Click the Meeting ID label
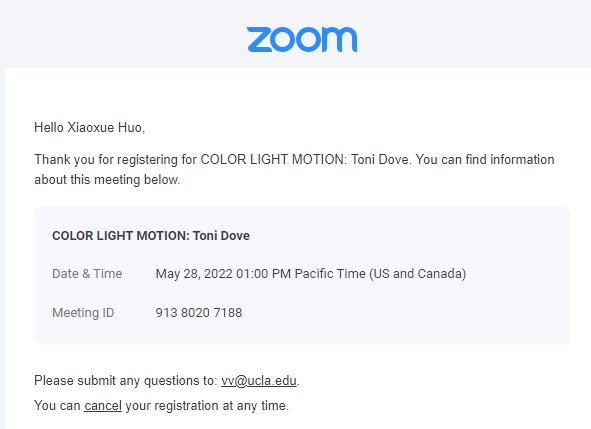 pos(83,313)
